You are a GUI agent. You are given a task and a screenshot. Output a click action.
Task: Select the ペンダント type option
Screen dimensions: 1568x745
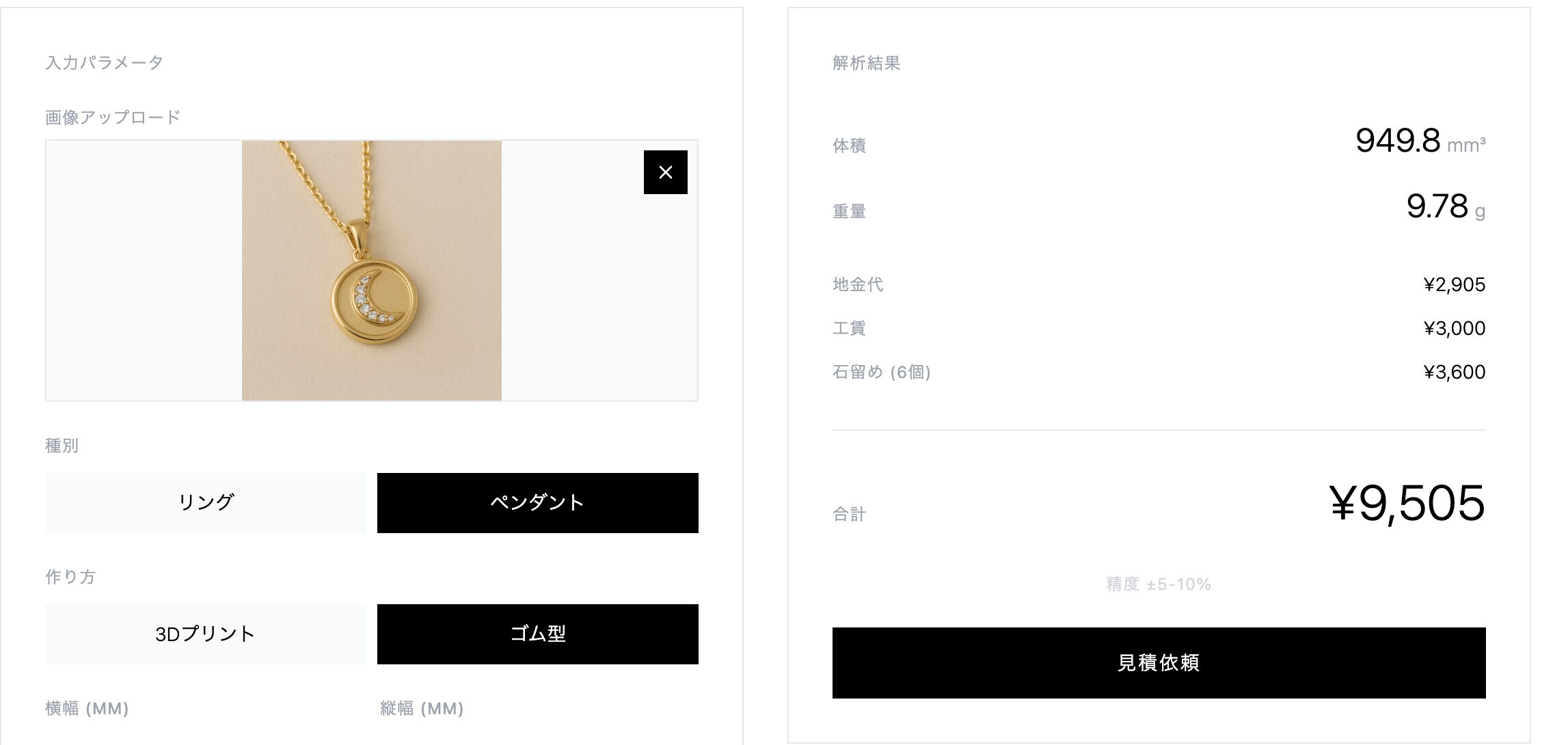tap(538, 503)
